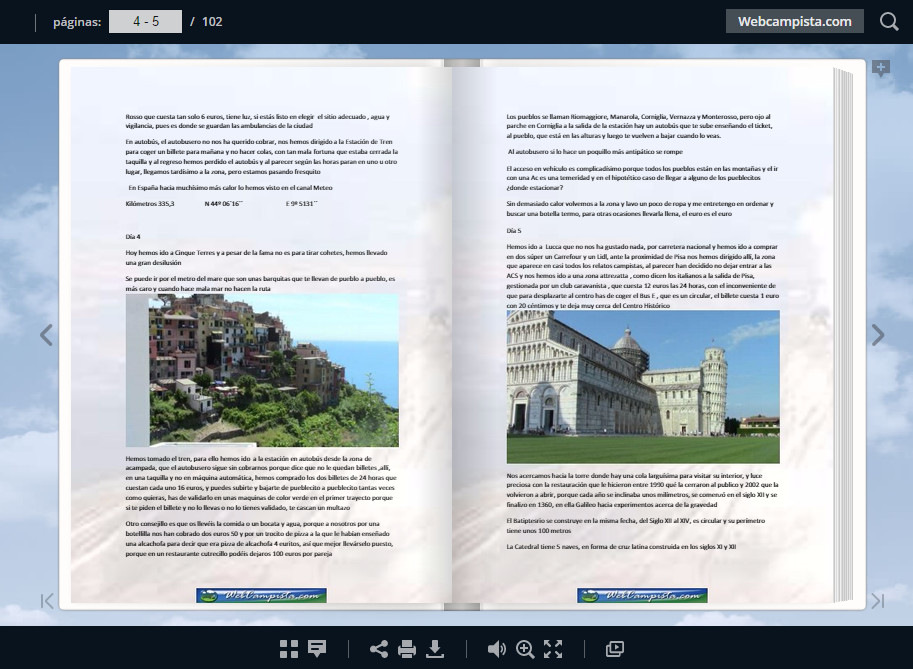This screenshot has width=913, height=669.
Task: Click the page number field 4 - 5
Action: pyautogui.click(x=146, y=22)
